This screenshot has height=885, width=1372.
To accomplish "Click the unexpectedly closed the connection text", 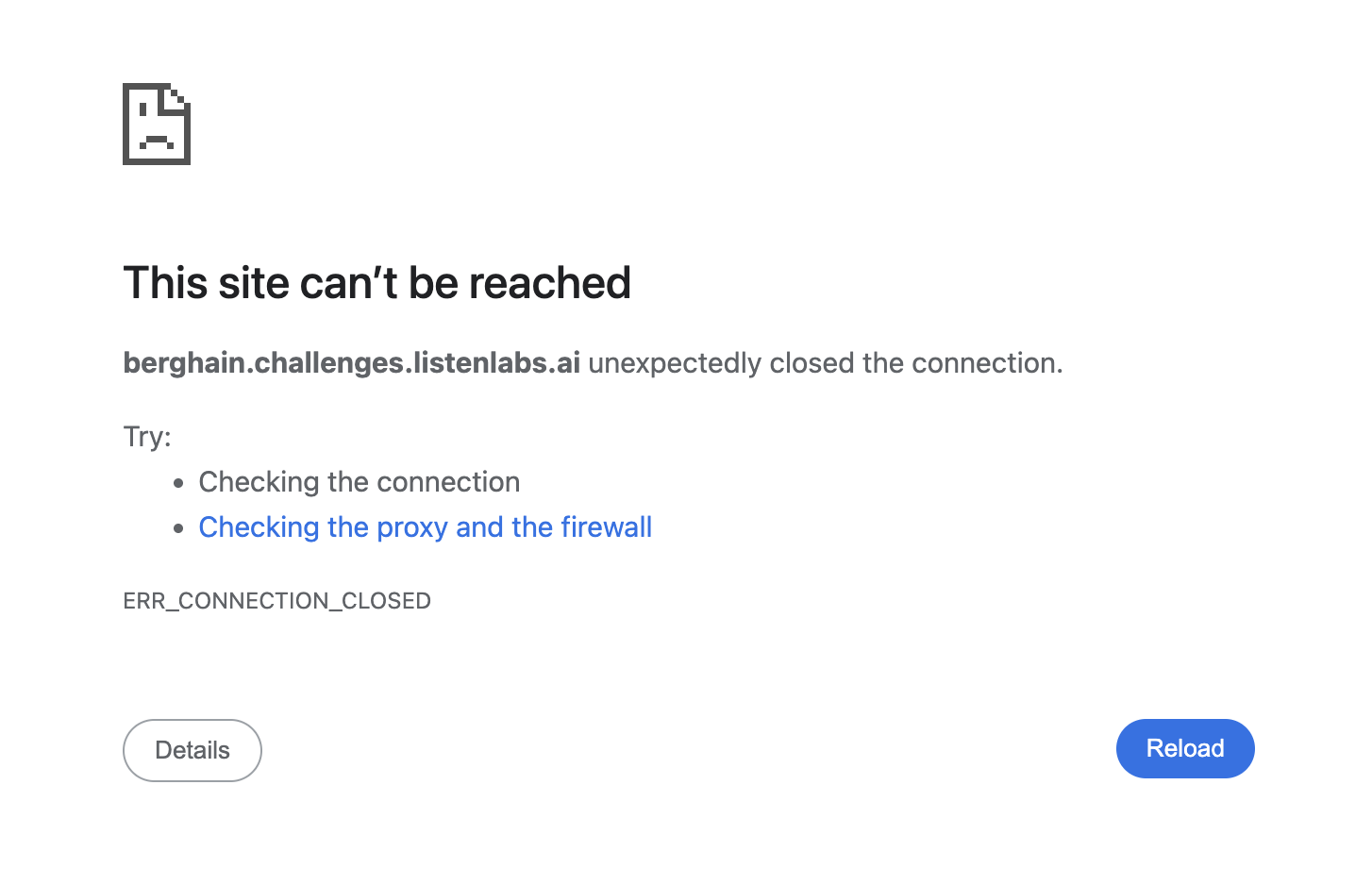I will coord(825,363).
